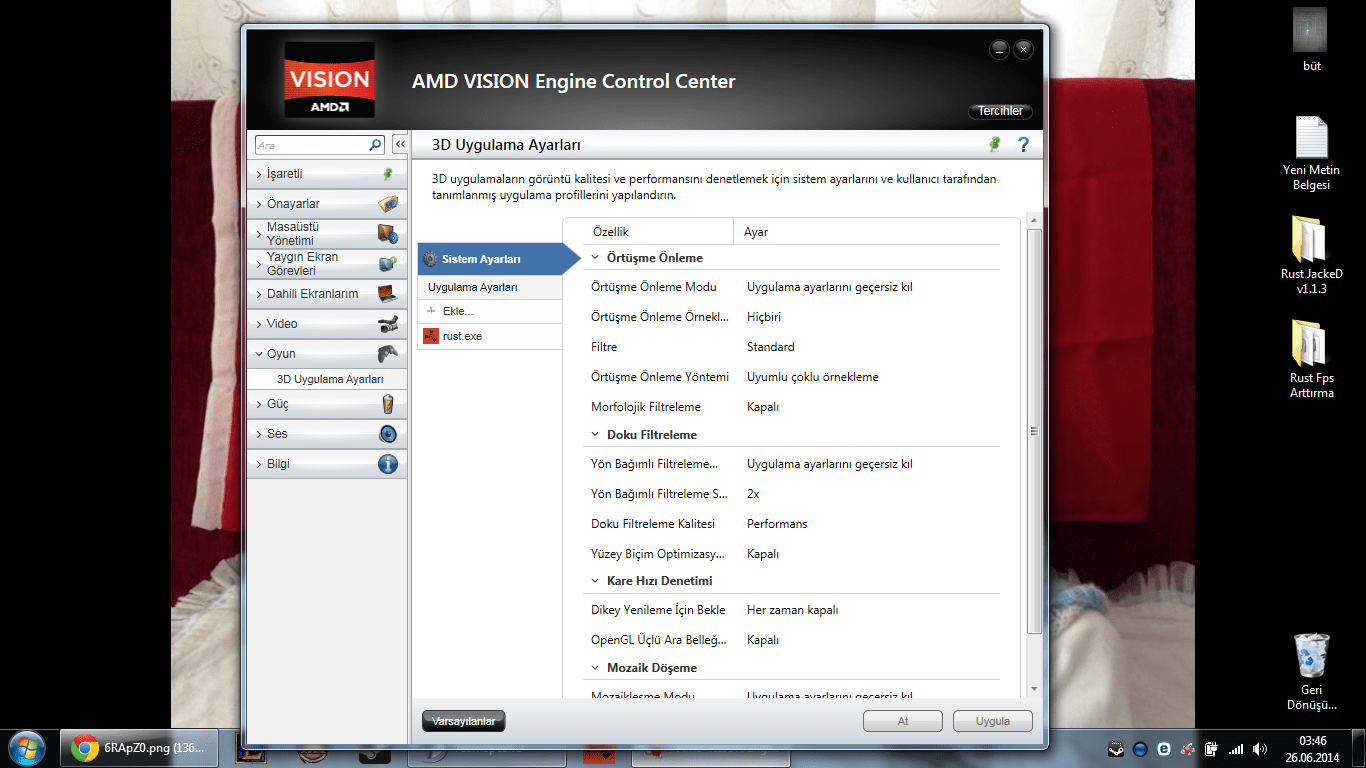Screen dimensions: 1366x768
Task: Click the red rust.exe application icon
Action: click(431, 336)
